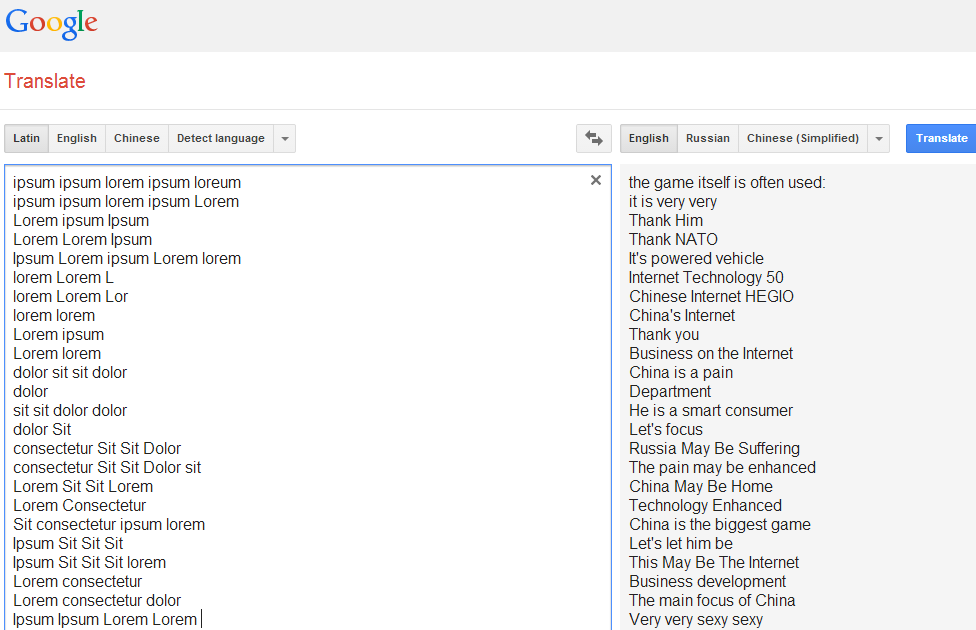Image resolution: width=976 pixels, height=630 pixels.
Task: Select Chinese (Simplified) as target language
Action: (x=803, y=138)
